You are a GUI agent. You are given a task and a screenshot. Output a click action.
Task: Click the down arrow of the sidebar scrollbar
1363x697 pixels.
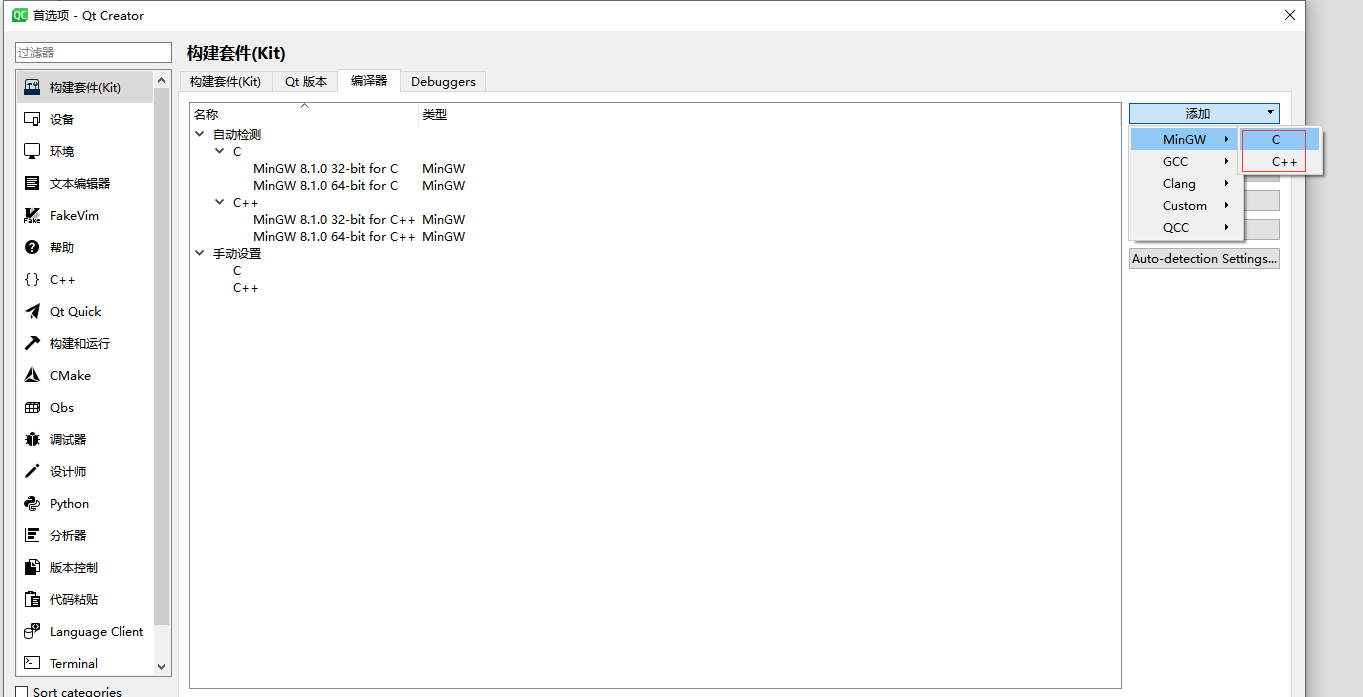pyautogui.click(x=162, y=666)
